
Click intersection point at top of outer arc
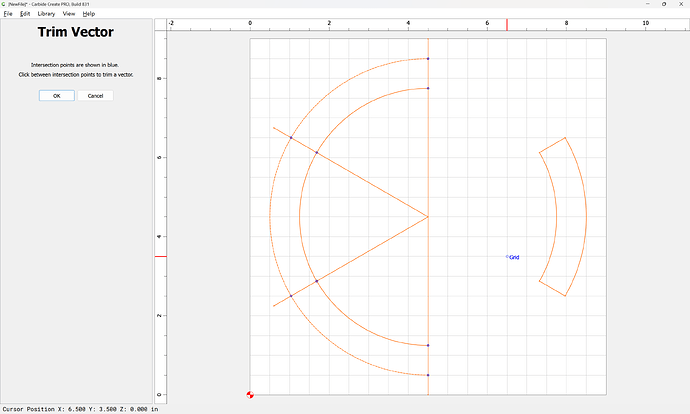(428, 59)
